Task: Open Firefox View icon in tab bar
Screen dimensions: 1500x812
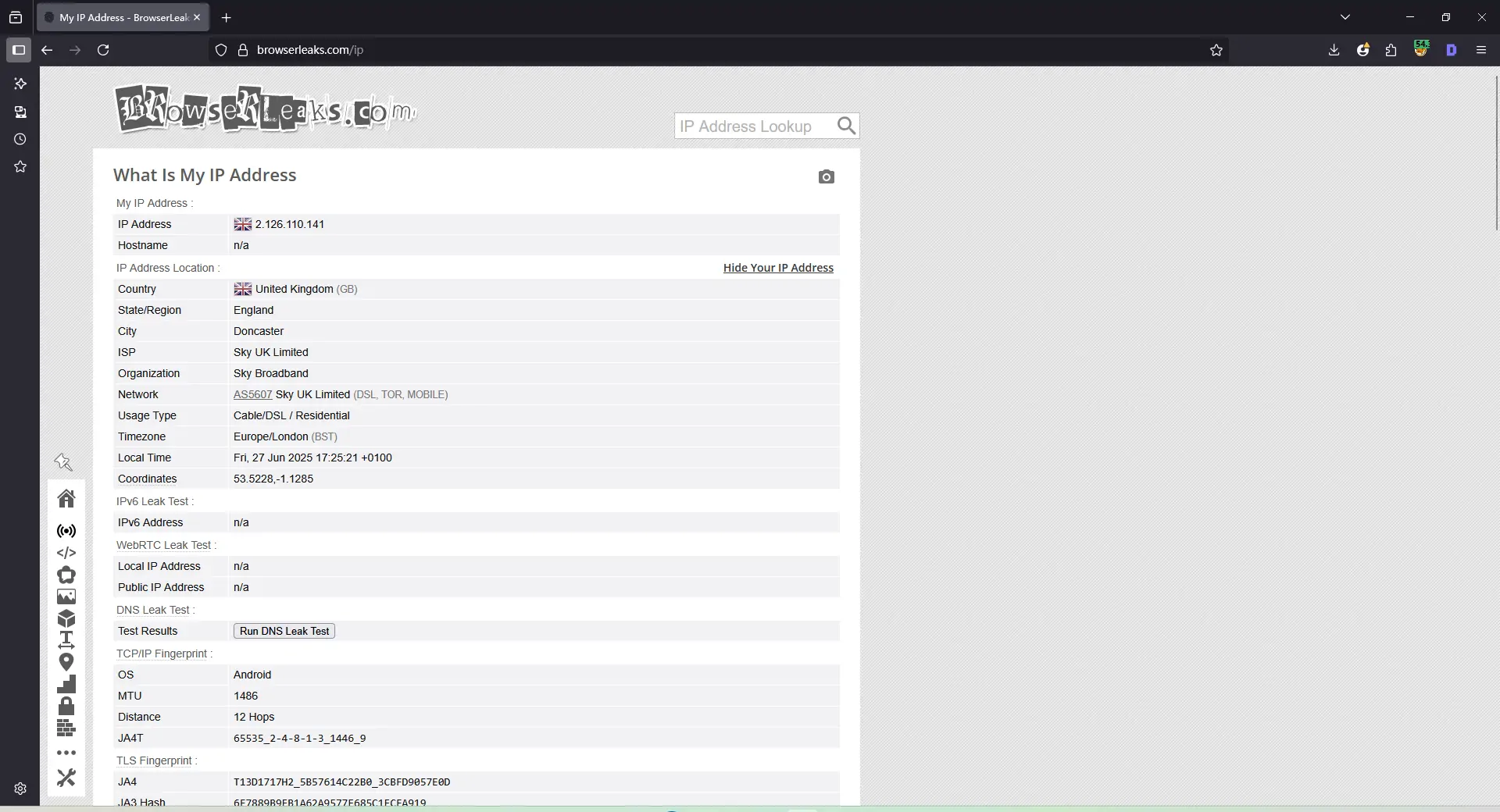Action: pyautogui.click(x=16, y=17)
